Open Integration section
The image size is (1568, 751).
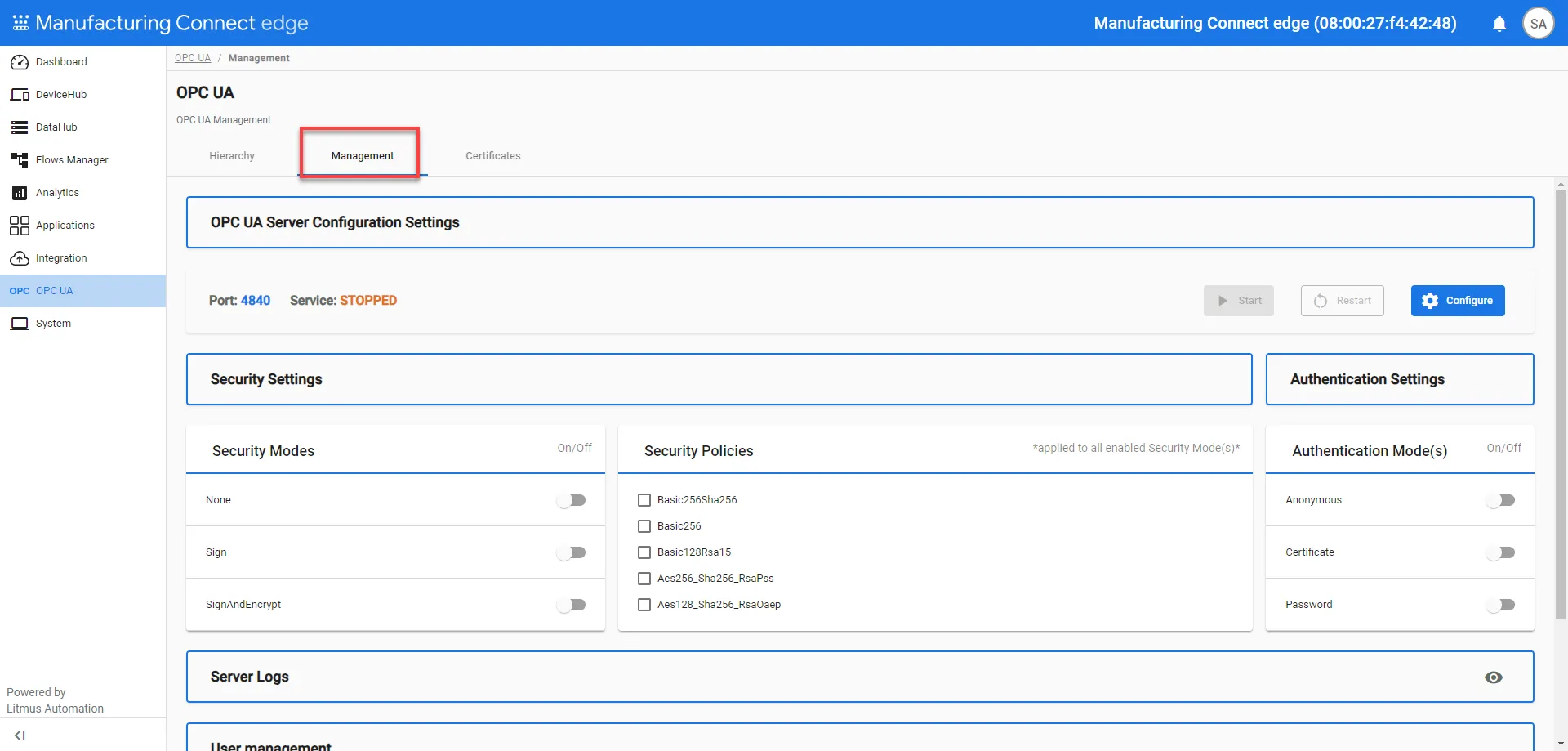83,258
